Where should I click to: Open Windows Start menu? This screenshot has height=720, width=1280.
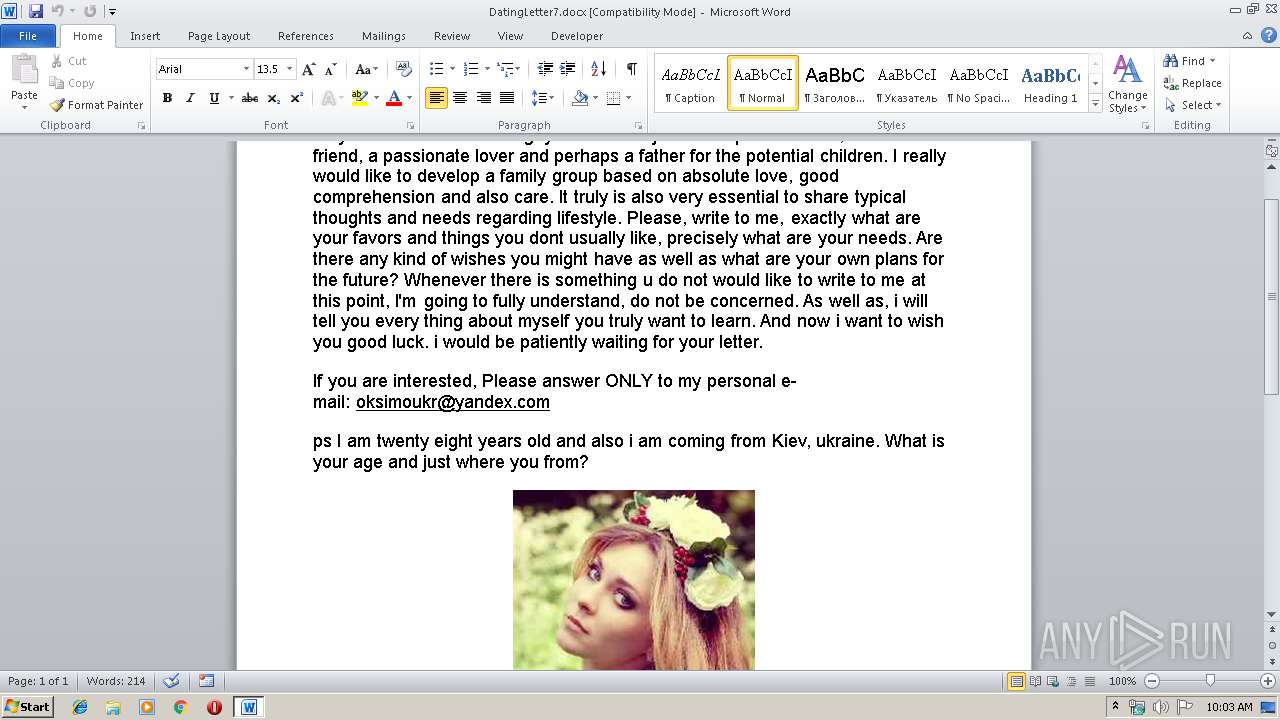click(x=27, y=707)
